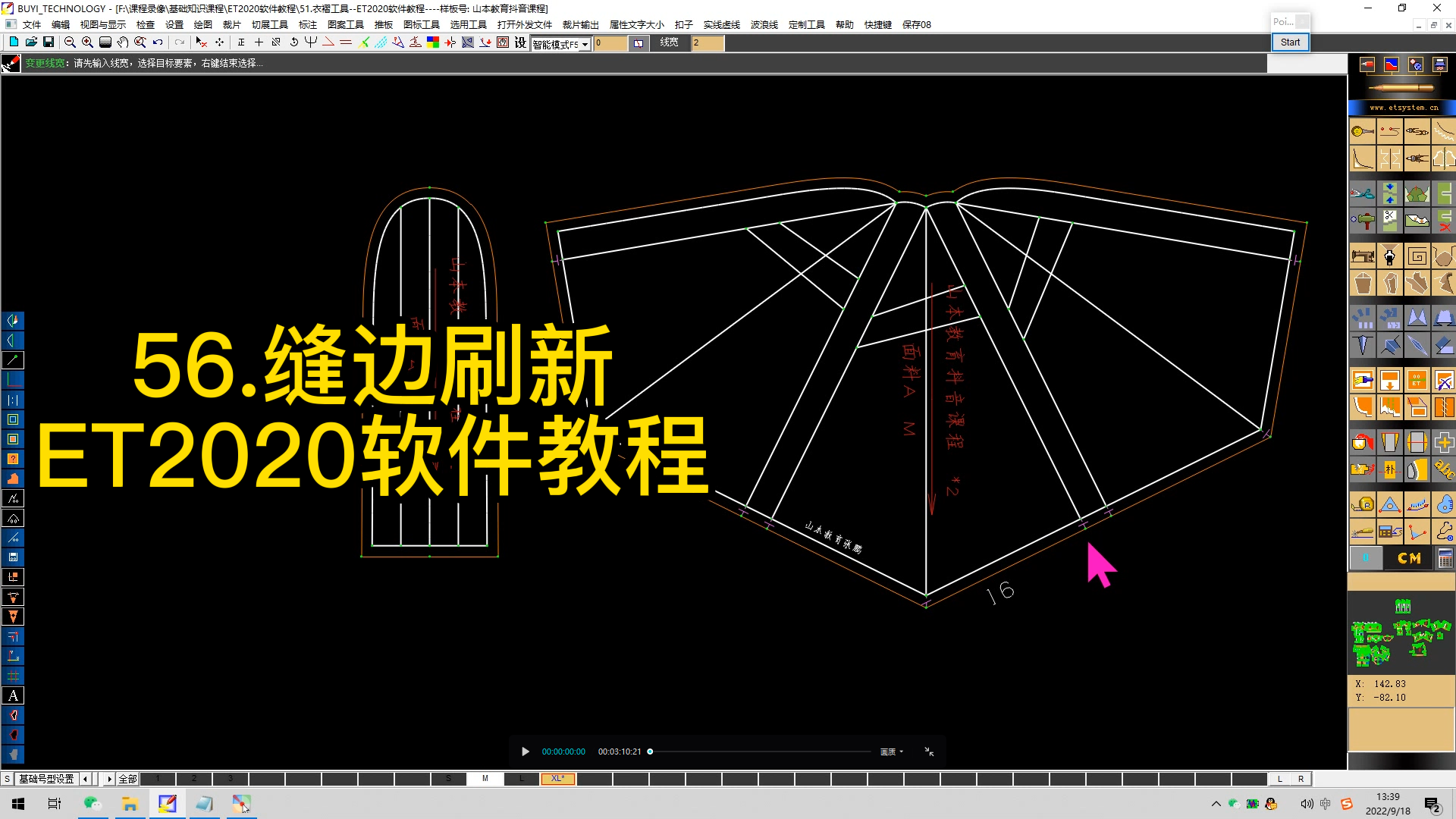Open the four-color palette icon

tap(433, 42)
